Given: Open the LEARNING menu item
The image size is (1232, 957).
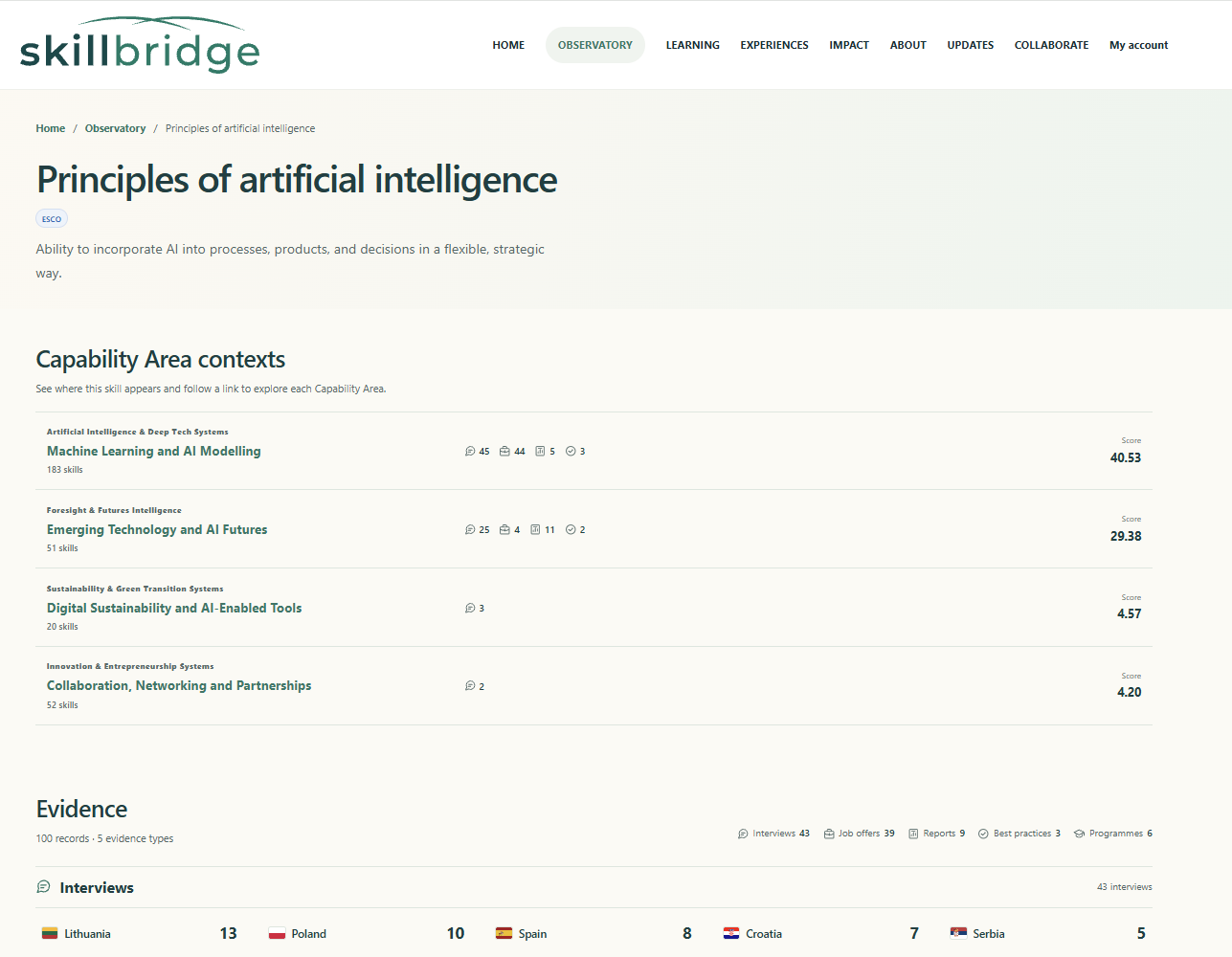Looking at the screenshot, I should [693, 45].
